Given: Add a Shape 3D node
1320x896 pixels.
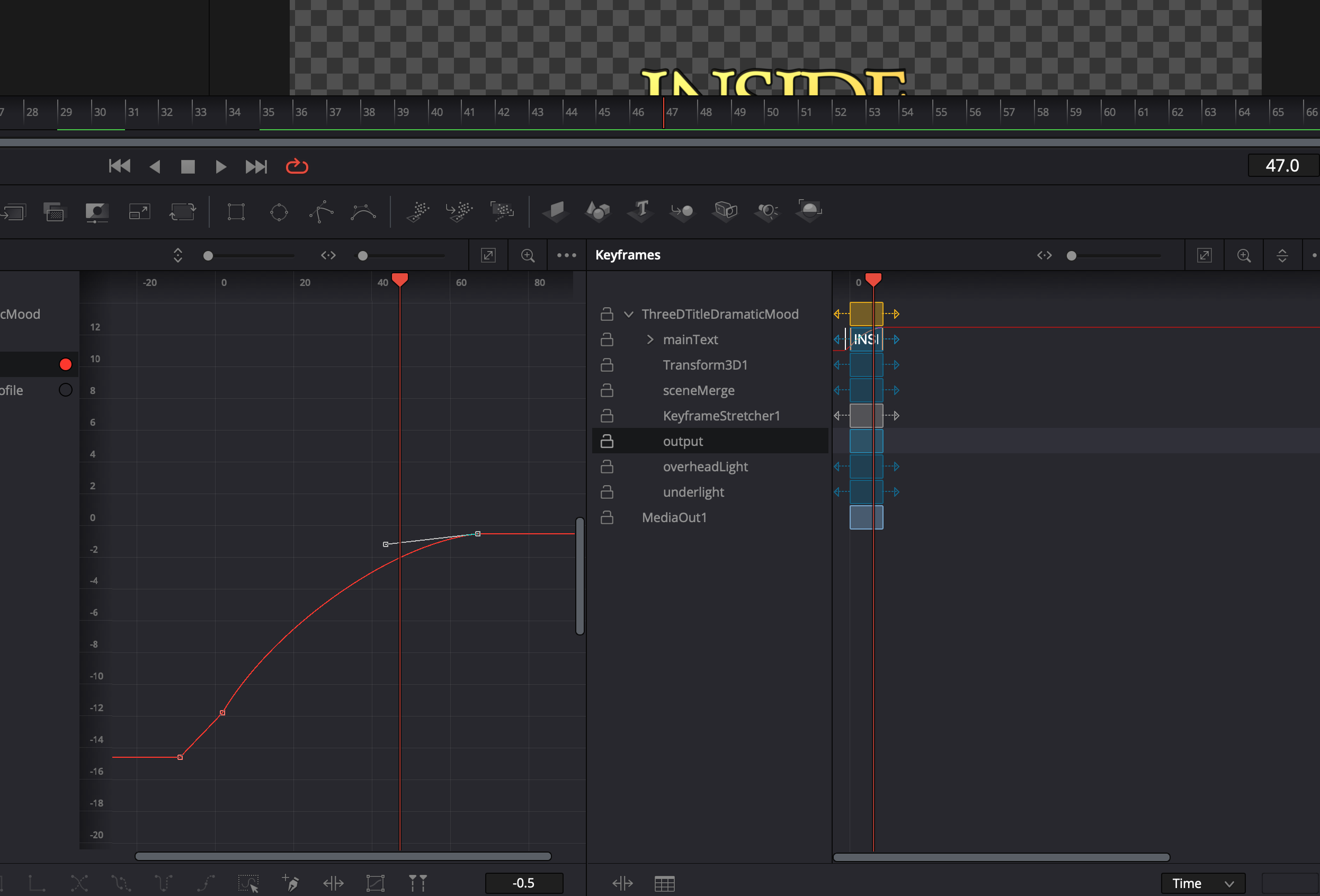Looking at the screenshot, I should pos(597,212).
